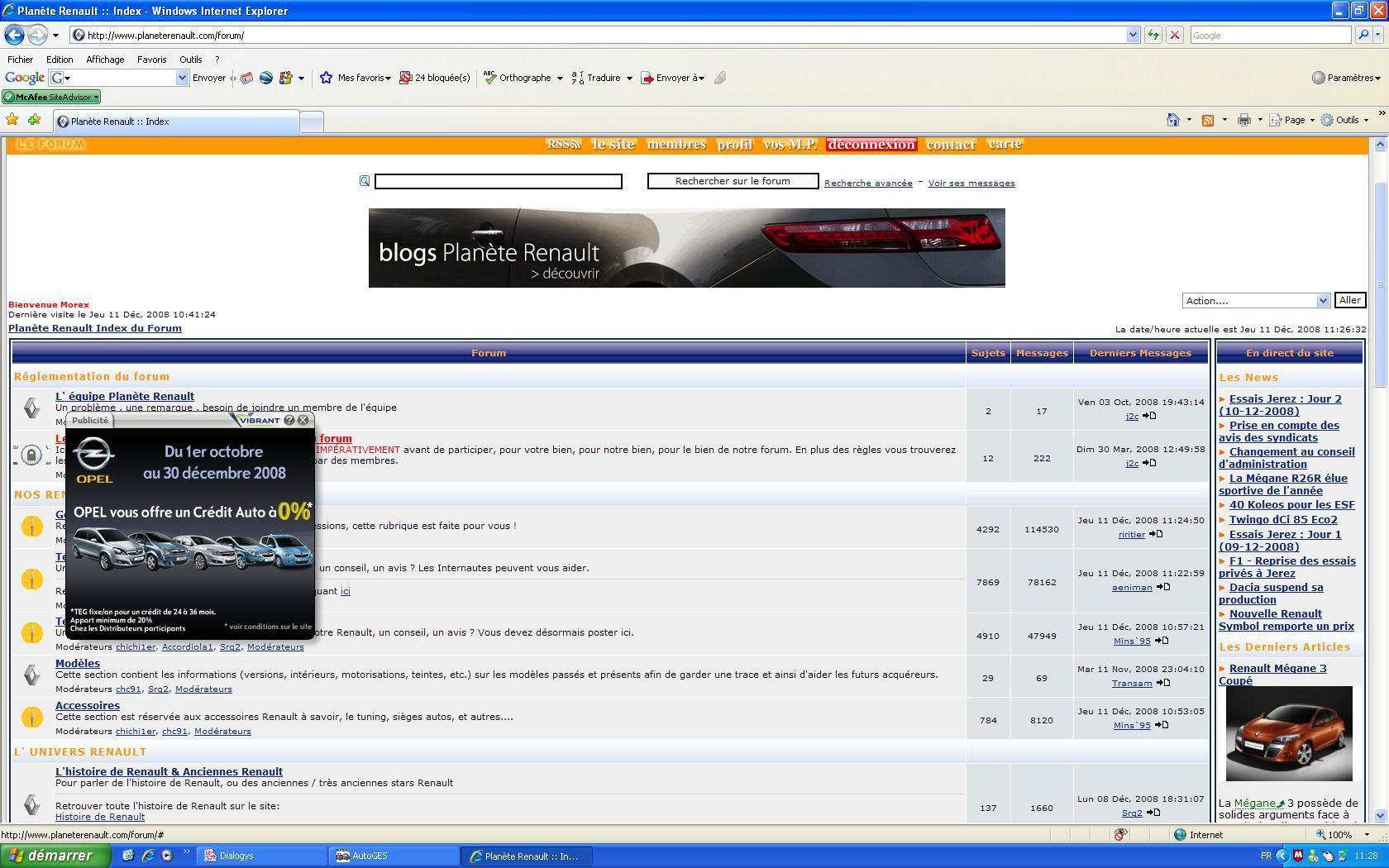Click the Add to Favorites star-plus icon

[x=34, y=120]
